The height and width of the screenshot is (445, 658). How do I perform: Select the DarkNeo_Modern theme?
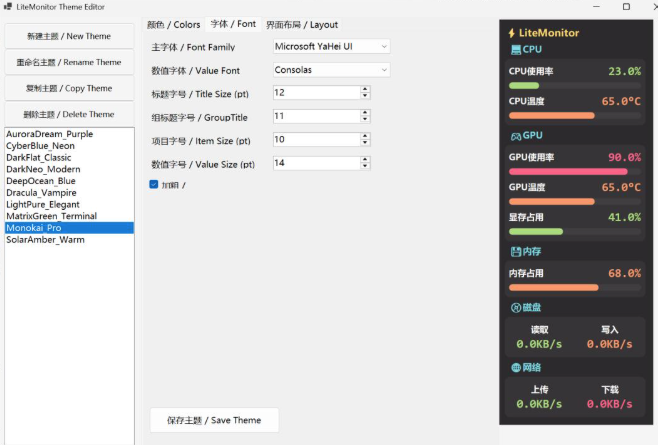click(70, 169)
